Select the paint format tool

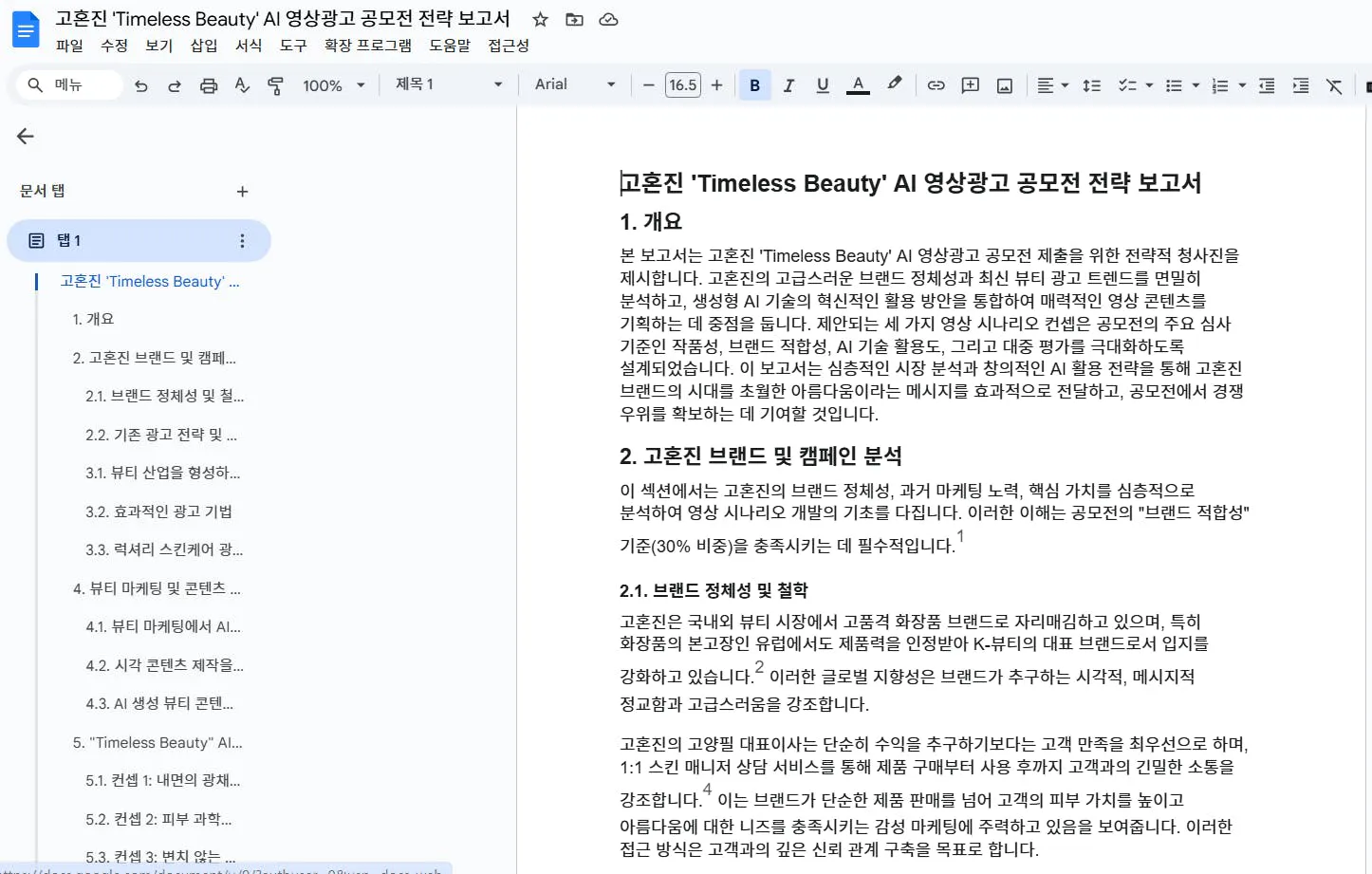pos(275,84)
